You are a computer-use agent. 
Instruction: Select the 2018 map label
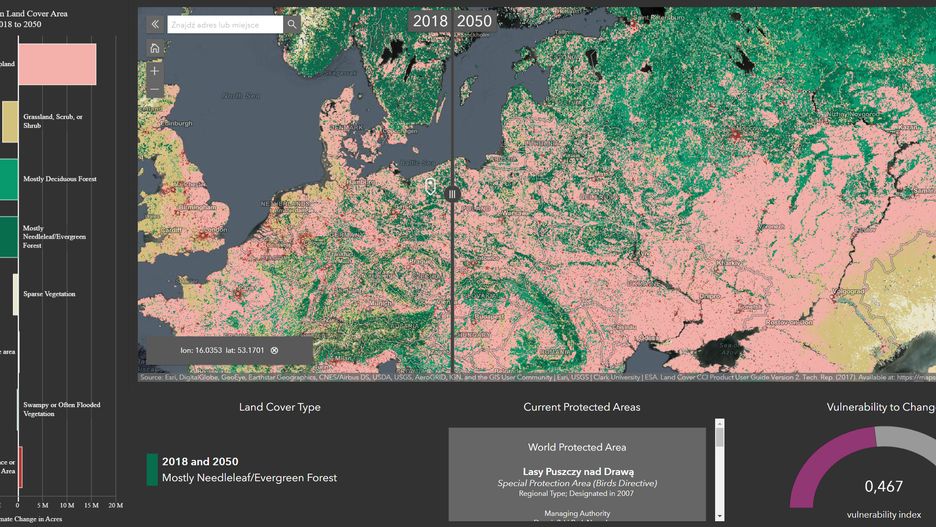click(x=430, y=21)
